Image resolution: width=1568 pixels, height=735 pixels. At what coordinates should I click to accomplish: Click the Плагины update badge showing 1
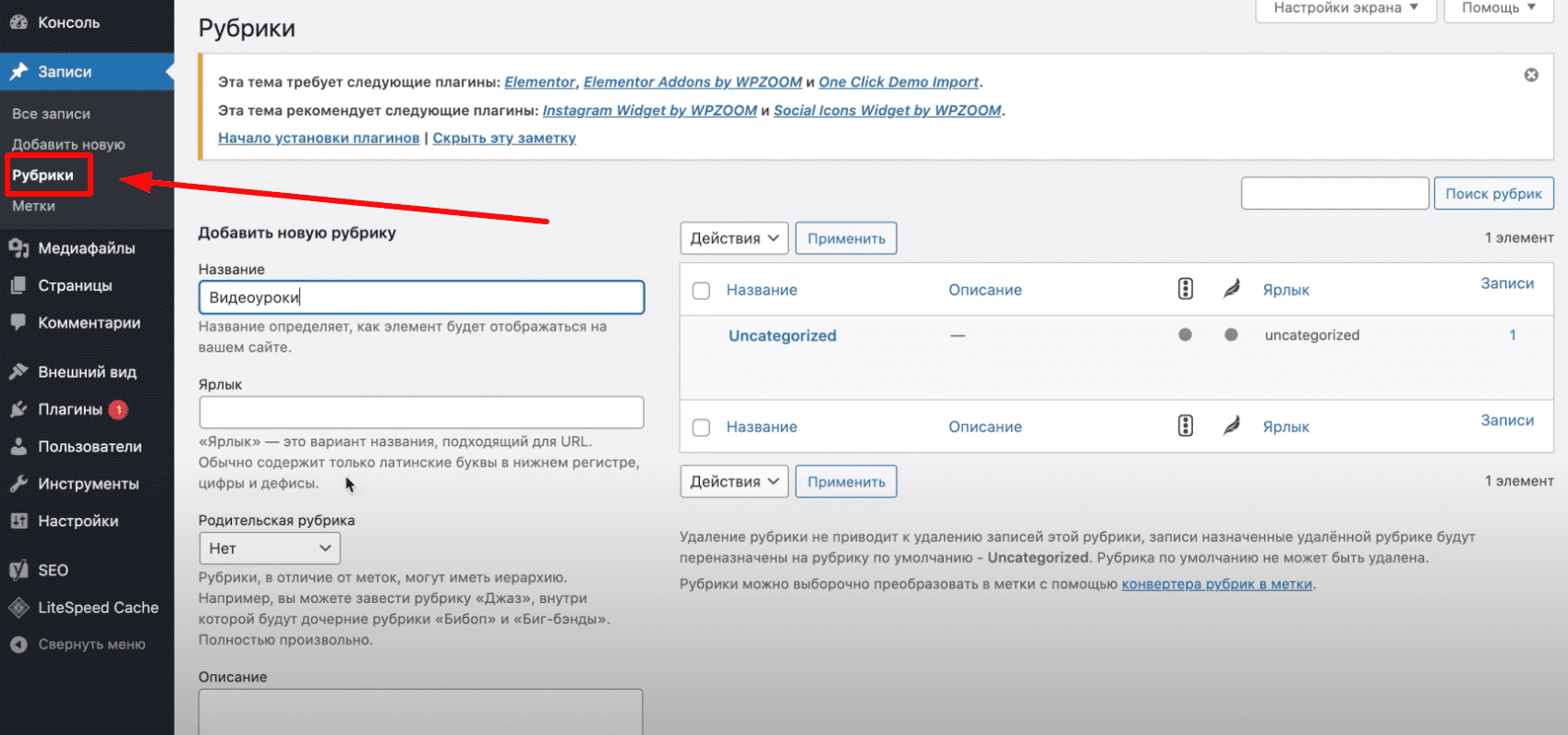click(x=118, y=409)
